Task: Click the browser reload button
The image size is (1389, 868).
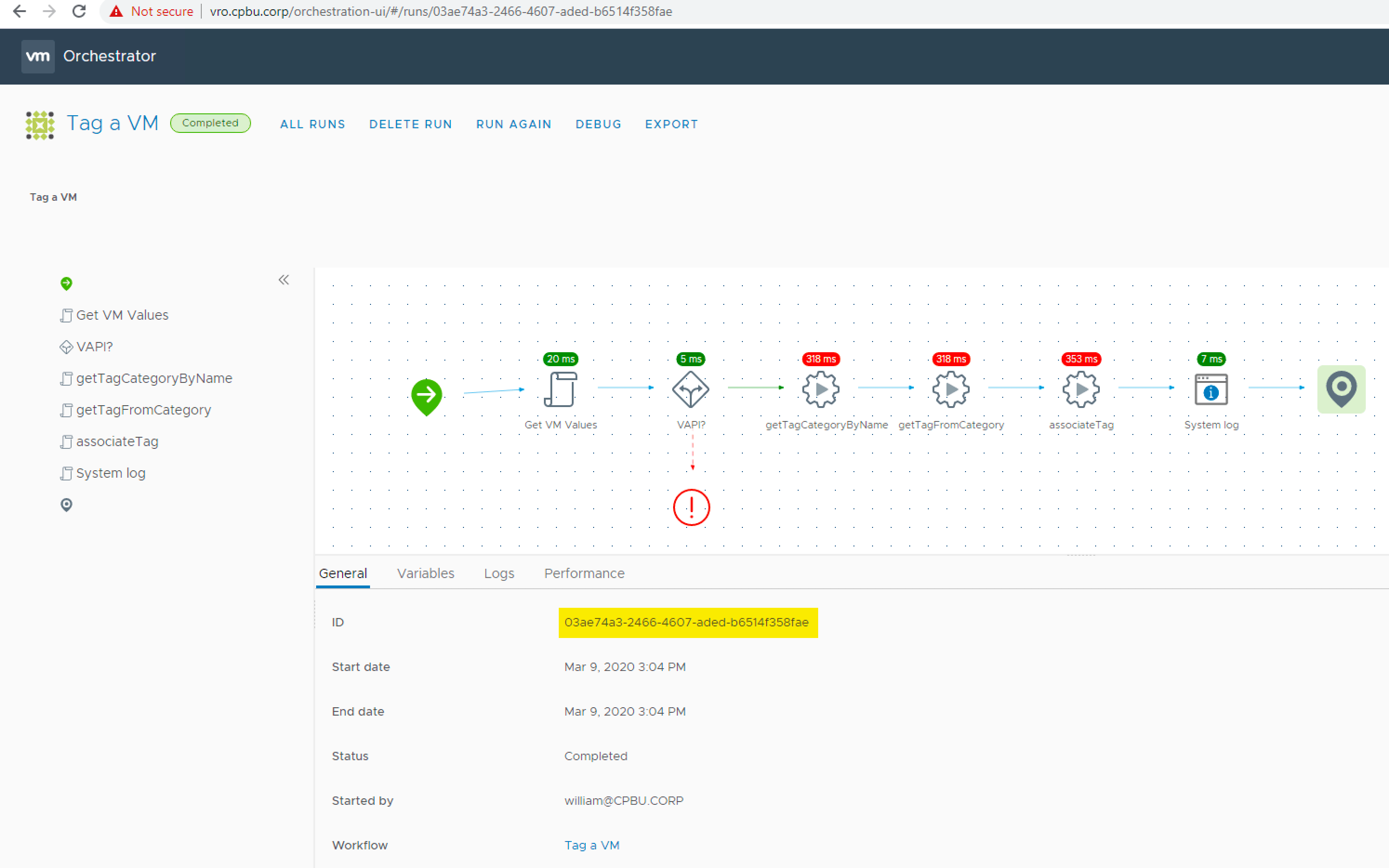Action: click(x=79, y=12)
